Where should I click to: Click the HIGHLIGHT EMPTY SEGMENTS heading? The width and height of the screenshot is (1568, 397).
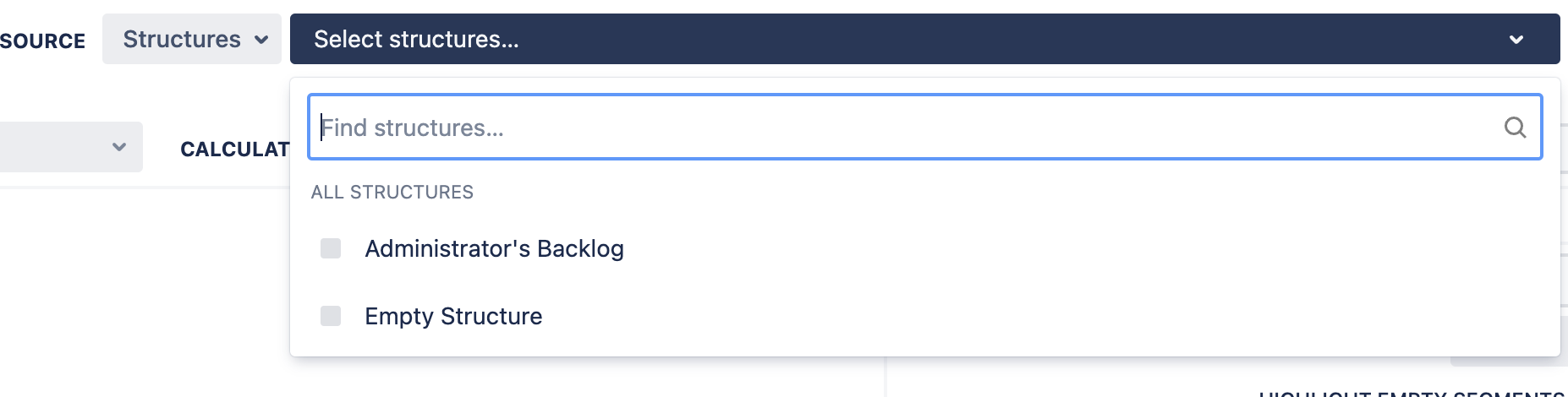tap(1411, 392)
